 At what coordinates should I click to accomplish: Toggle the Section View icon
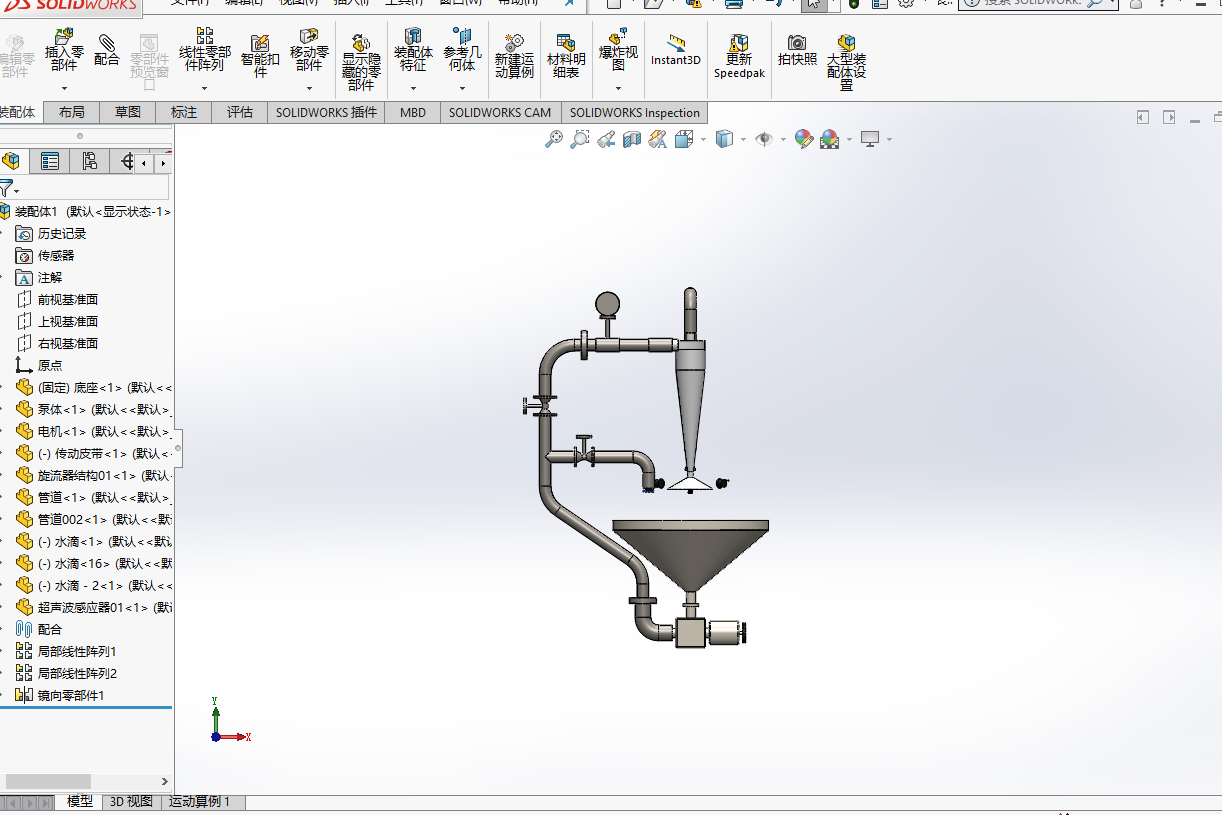pos(631,140)
